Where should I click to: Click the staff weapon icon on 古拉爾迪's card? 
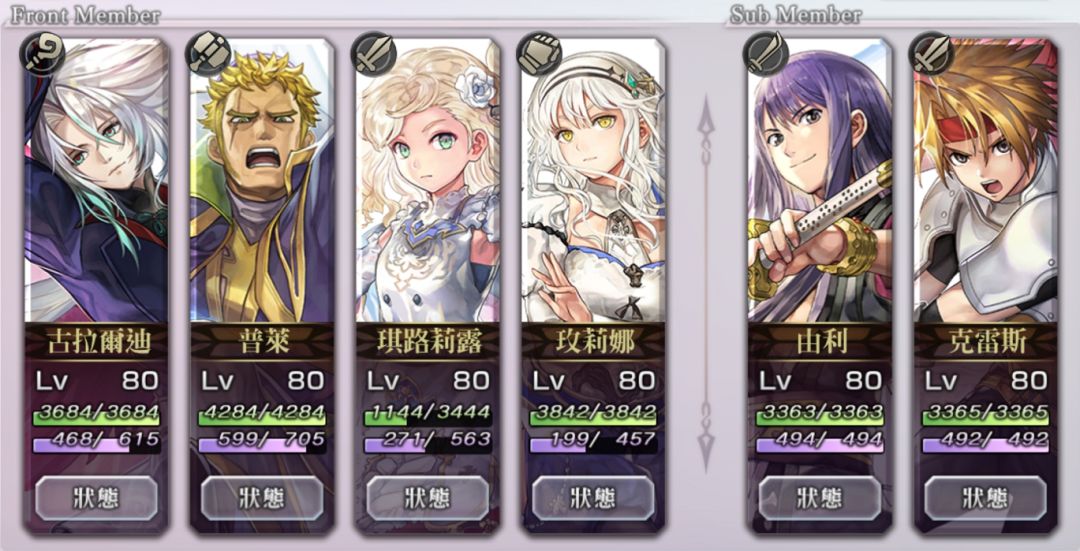pyautogui.click(x=42, y=53)
